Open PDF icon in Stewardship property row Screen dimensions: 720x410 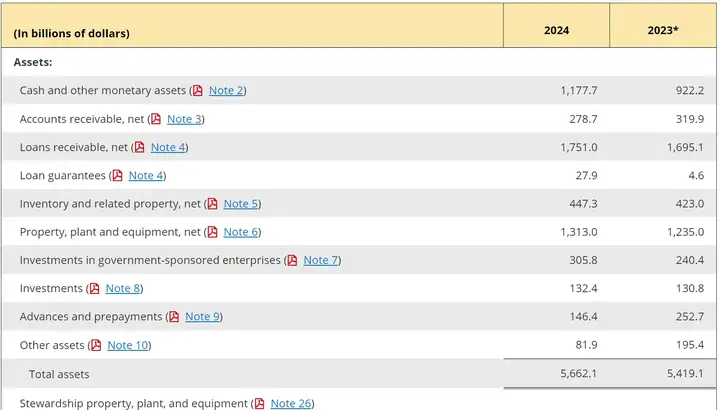pyautogui.click(x=259, y=403)
